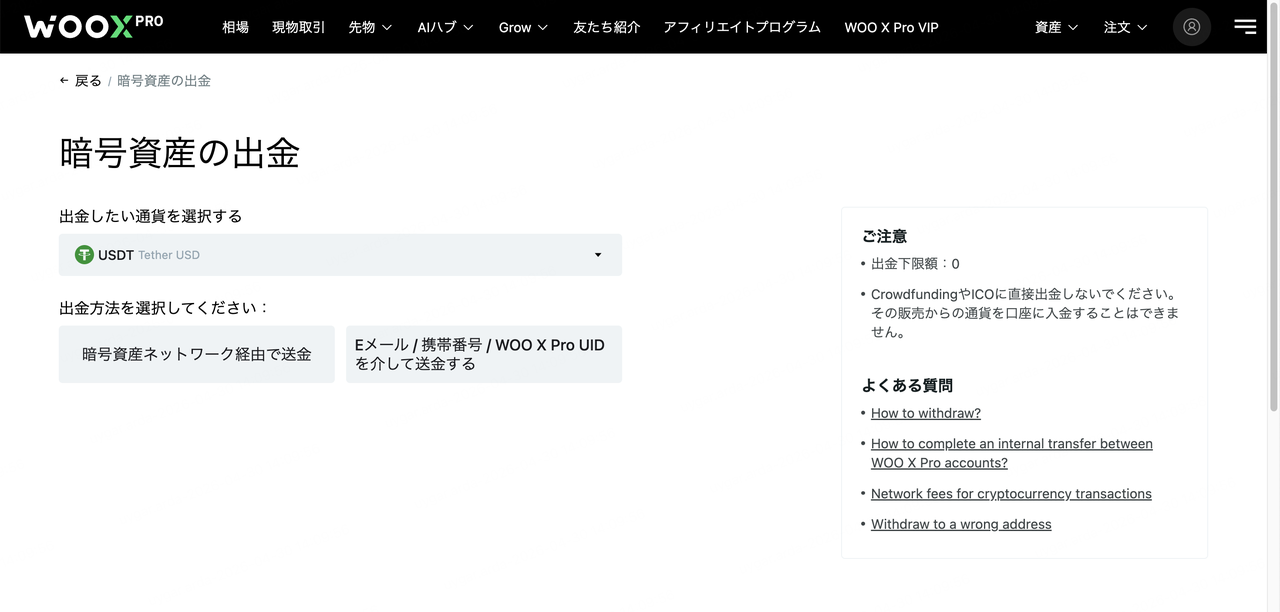
Task: Click the USDT Tether coin icon
Action: tap(84, 255)
